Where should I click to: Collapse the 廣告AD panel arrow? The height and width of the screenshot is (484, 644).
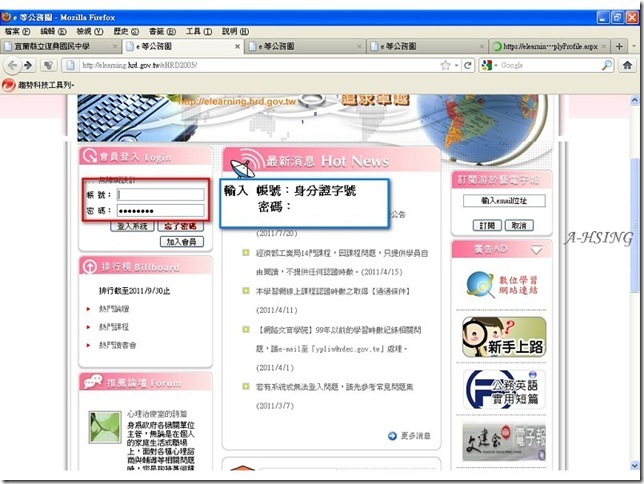(x=536, y=250)
